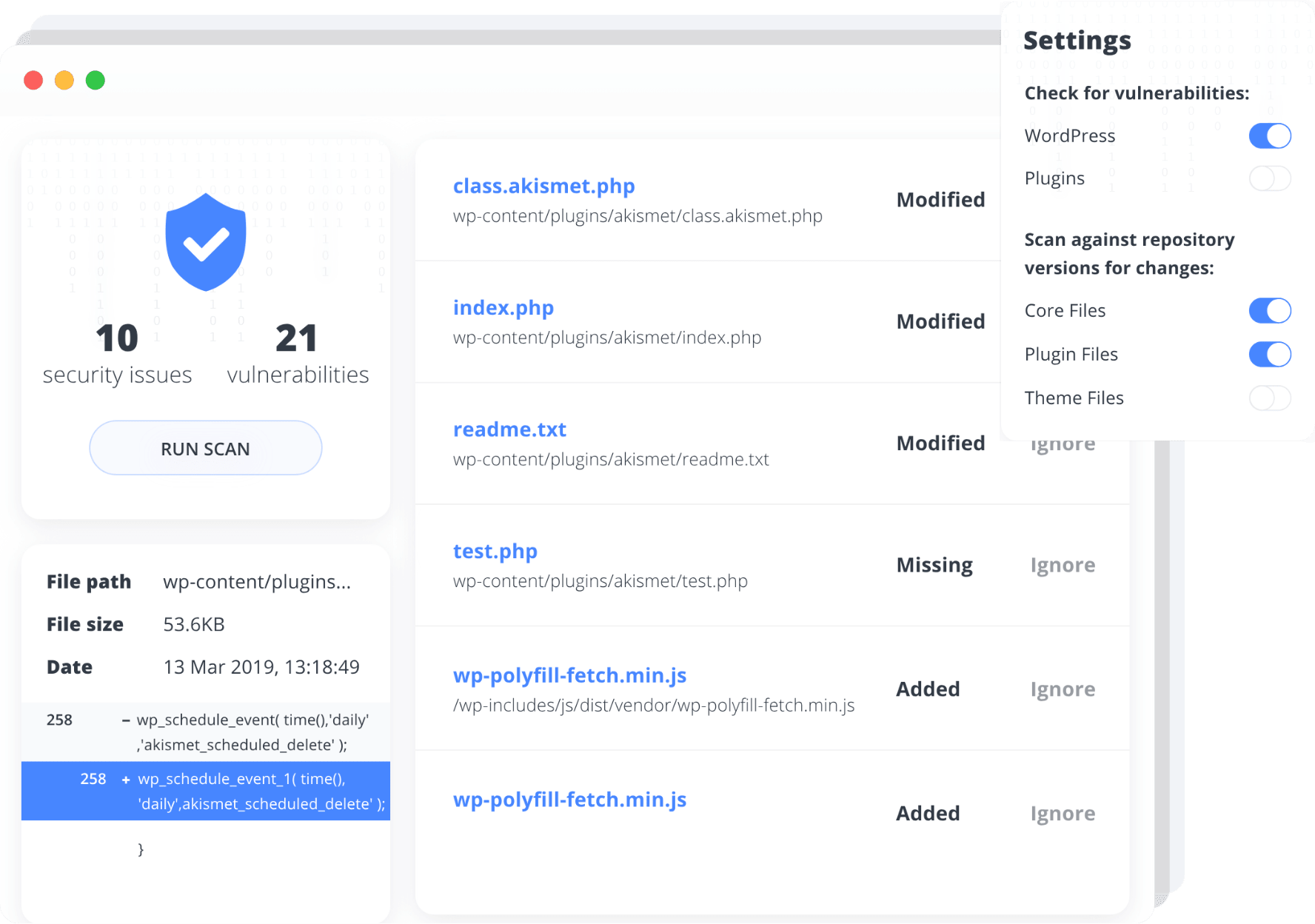The height and width of the screenshot is (924, 1315).
Task: Disable the Core Files scan toggle
Action: pos(1270,311)
